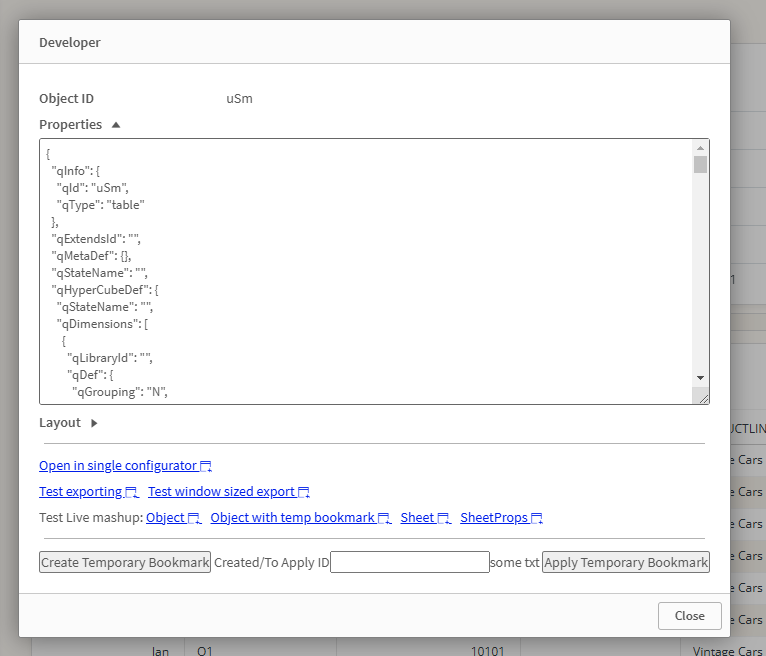Viewport: 766px width, 656px height.
Task: Collapse the Properties section triangle
Action: click(x=116, y=125)
